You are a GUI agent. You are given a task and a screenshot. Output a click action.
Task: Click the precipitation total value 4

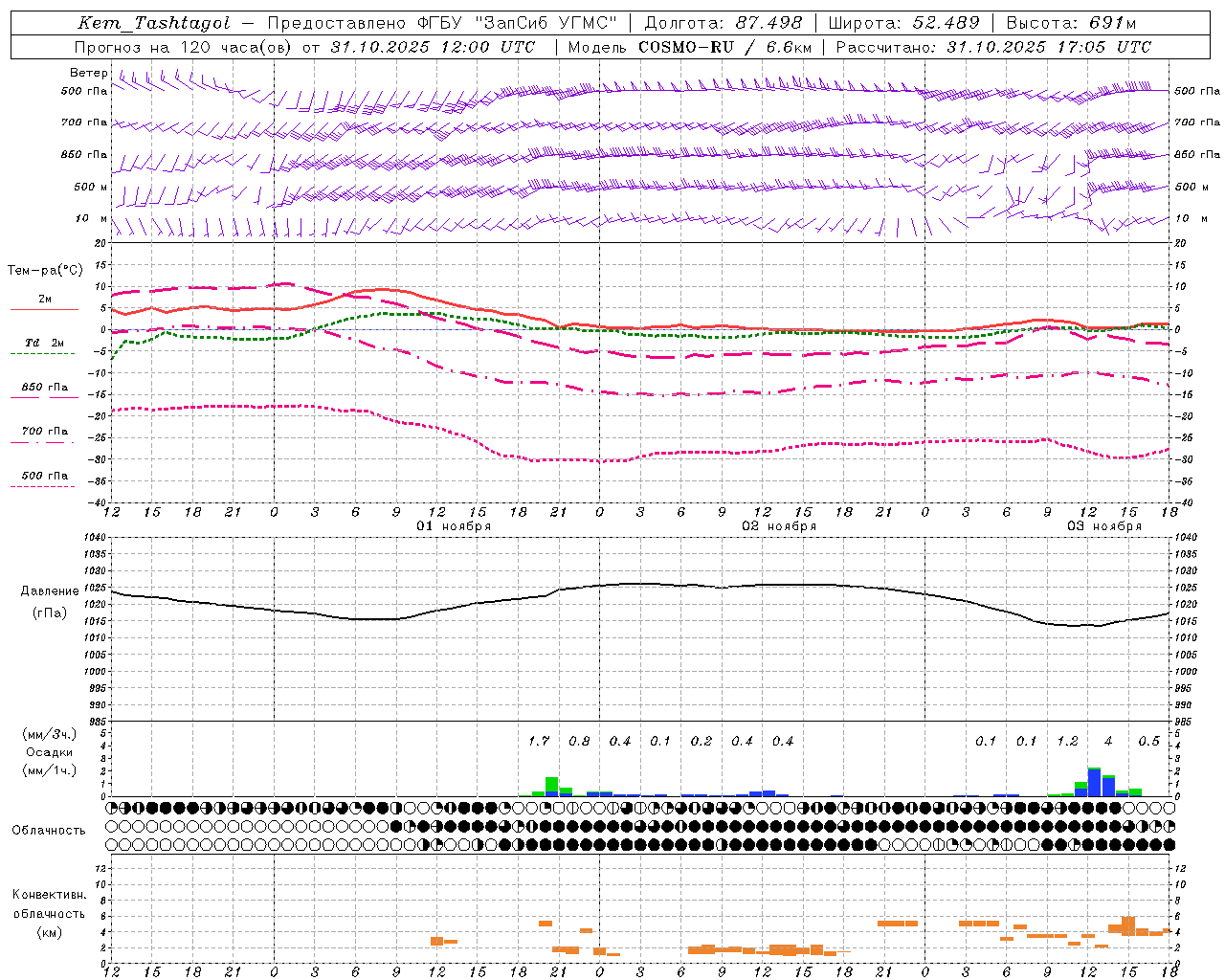pos(1108,741)
